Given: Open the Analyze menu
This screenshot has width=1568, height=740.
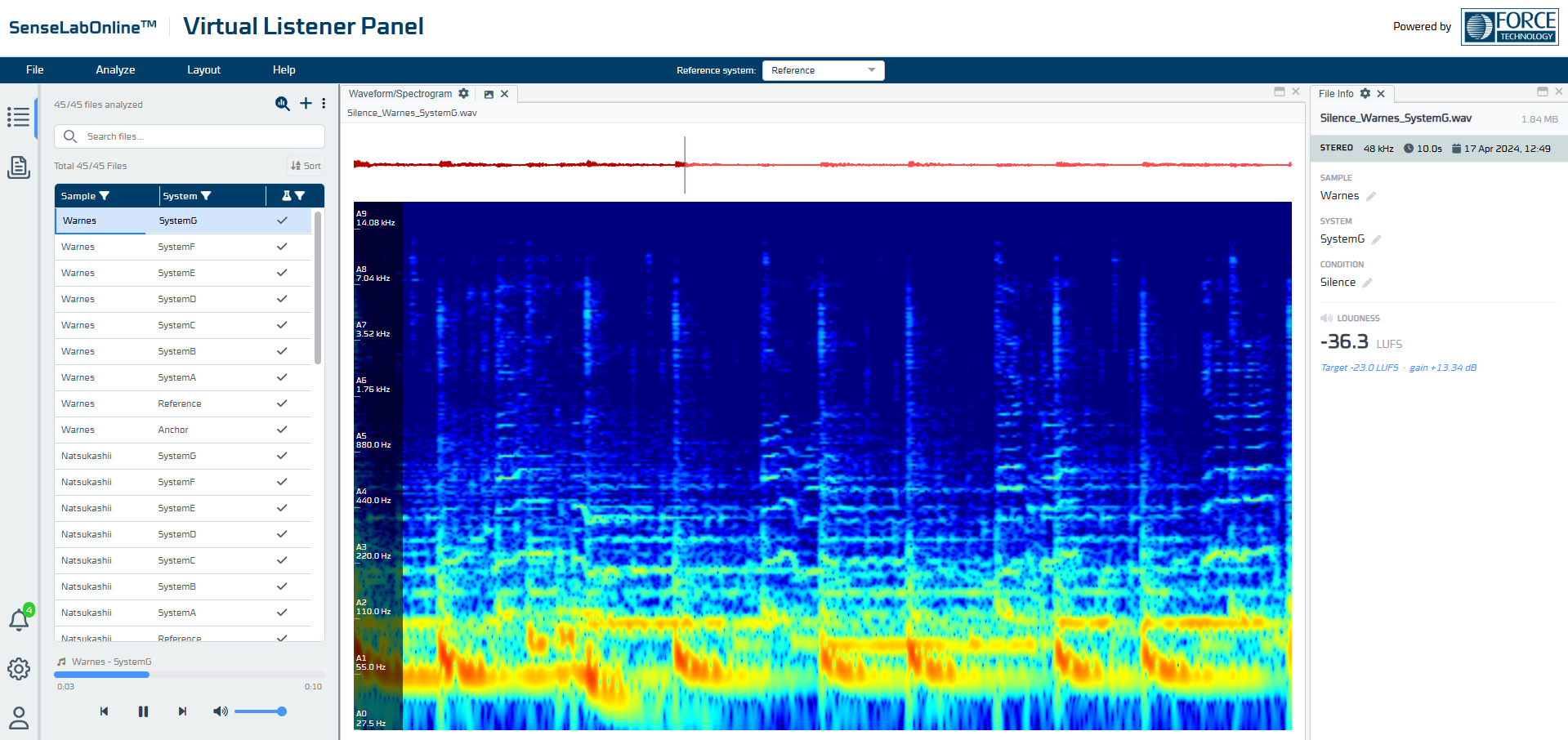Looking at the screenshot, I should pos(115,70).
